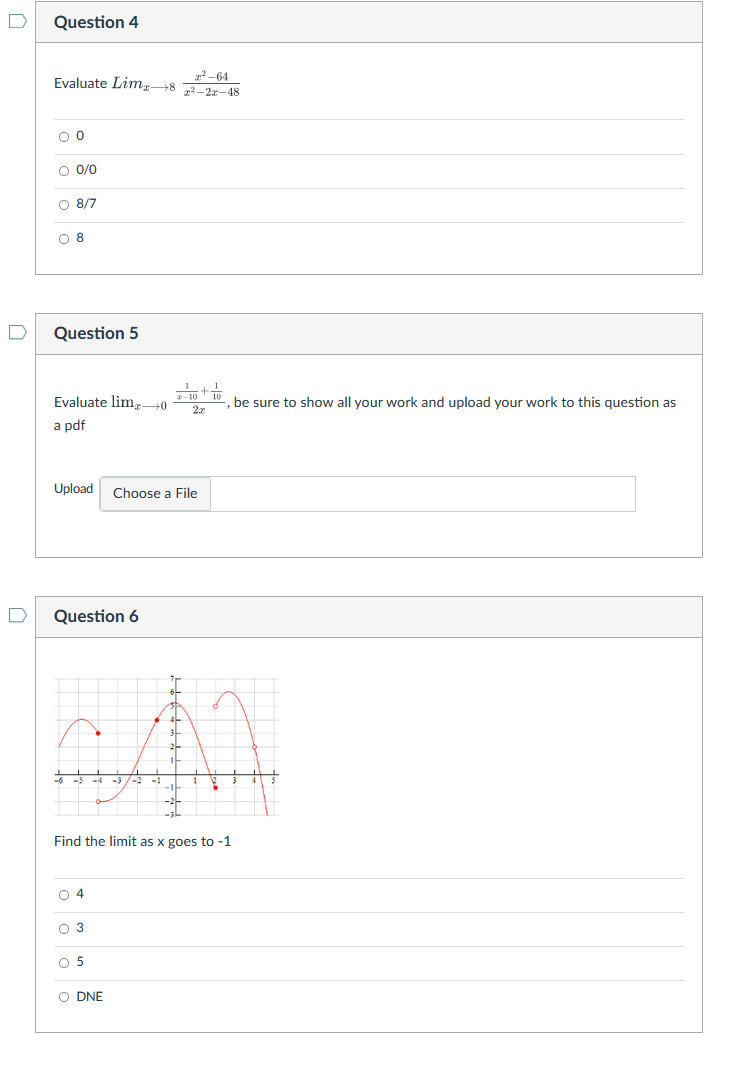Select answer 3 in Question 6
This screenshot has width=738, height=1066.
coord(62,928)
